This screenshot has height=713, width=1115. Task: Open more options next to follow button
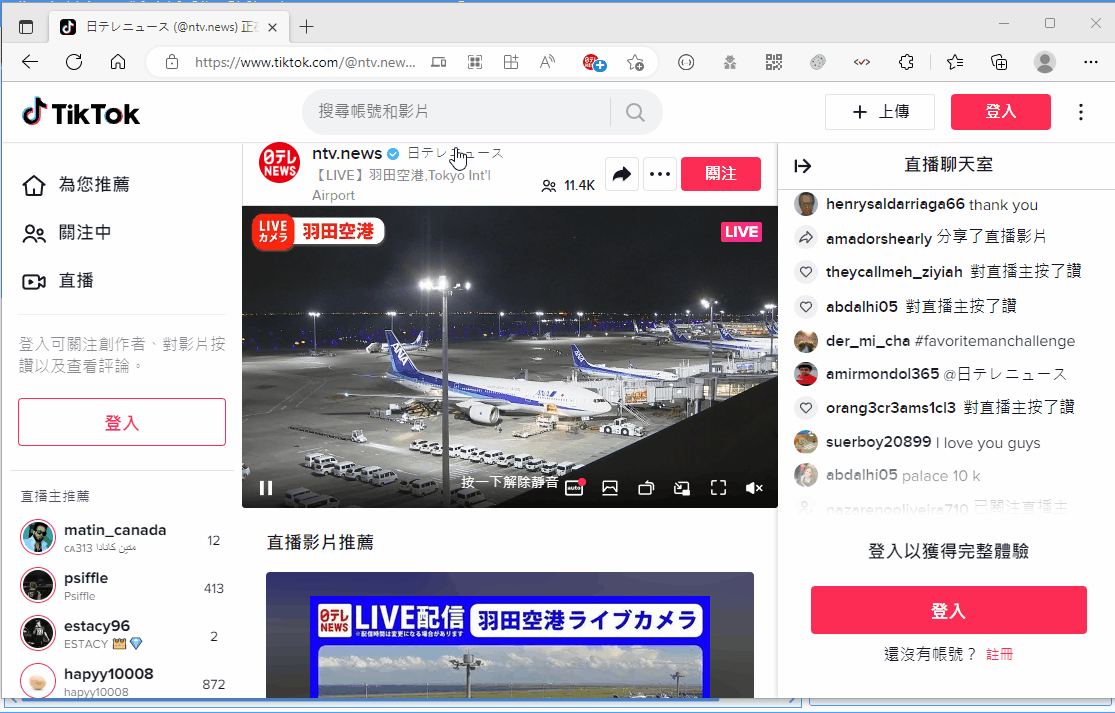660,174
